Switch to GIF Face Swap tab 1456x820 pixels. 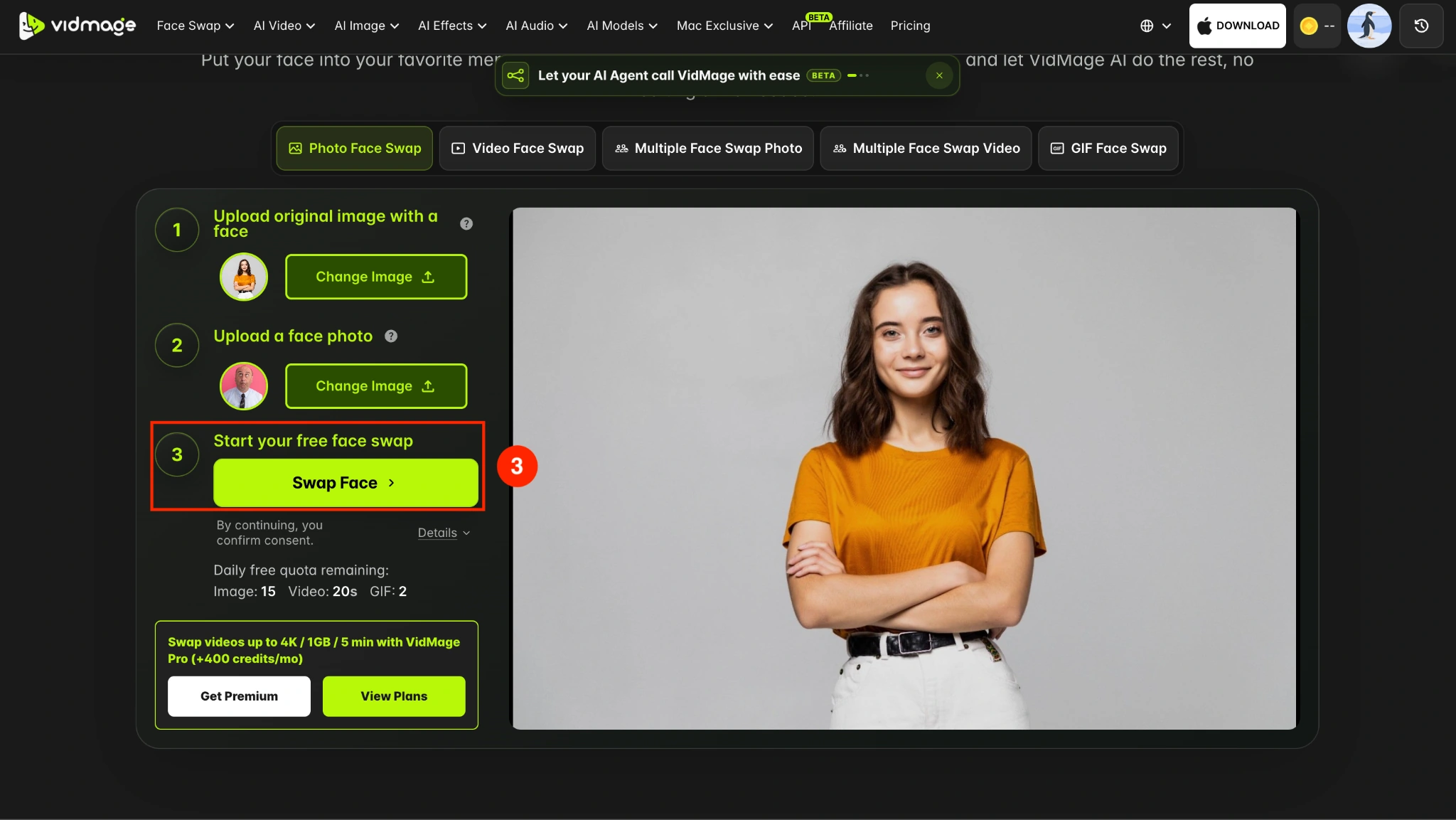tap(1108, 148)
